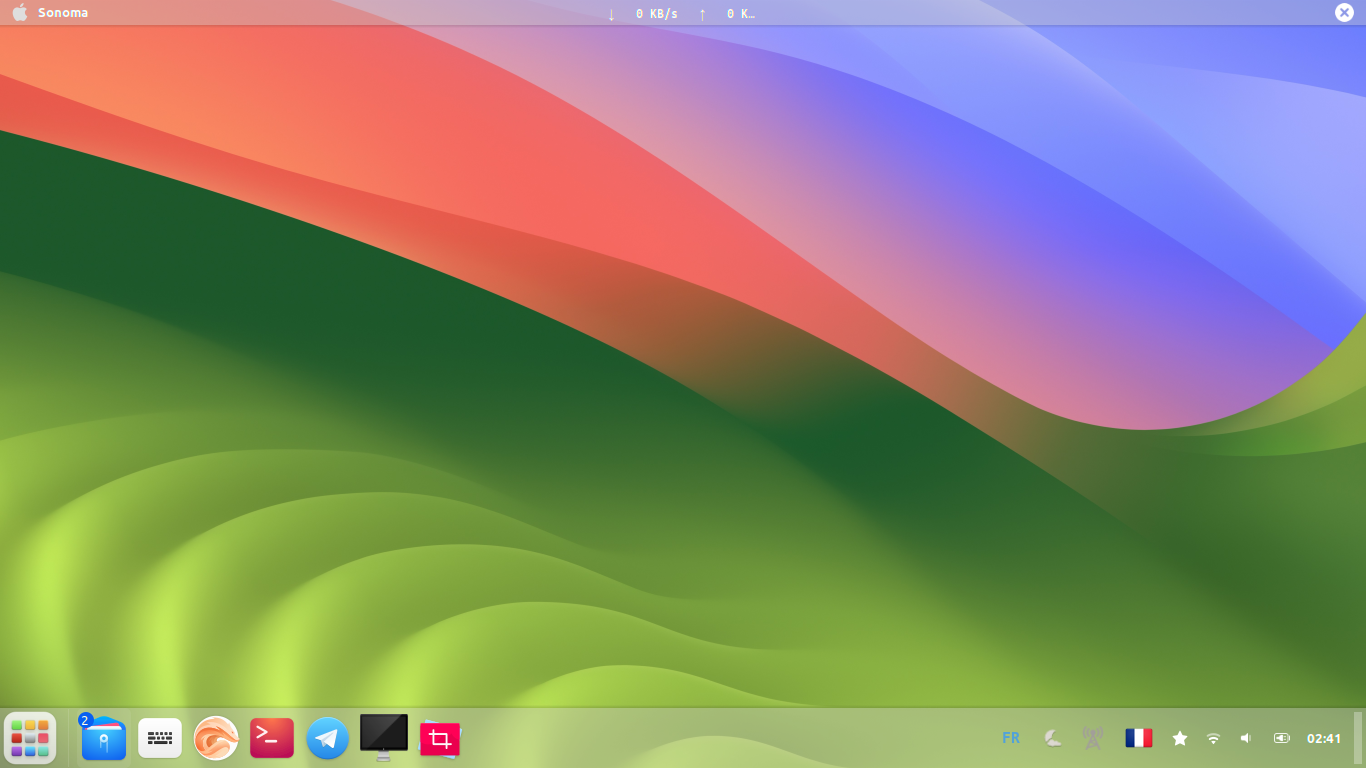Launch the red terminal app

coord(272,738)
